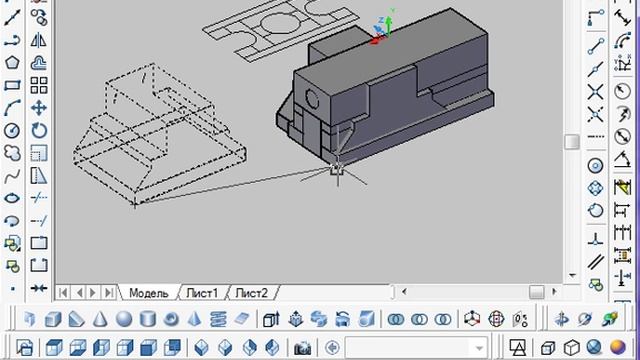Click the Subtract solids tool
Screen dimensions: 640x360
coord(419,319)
